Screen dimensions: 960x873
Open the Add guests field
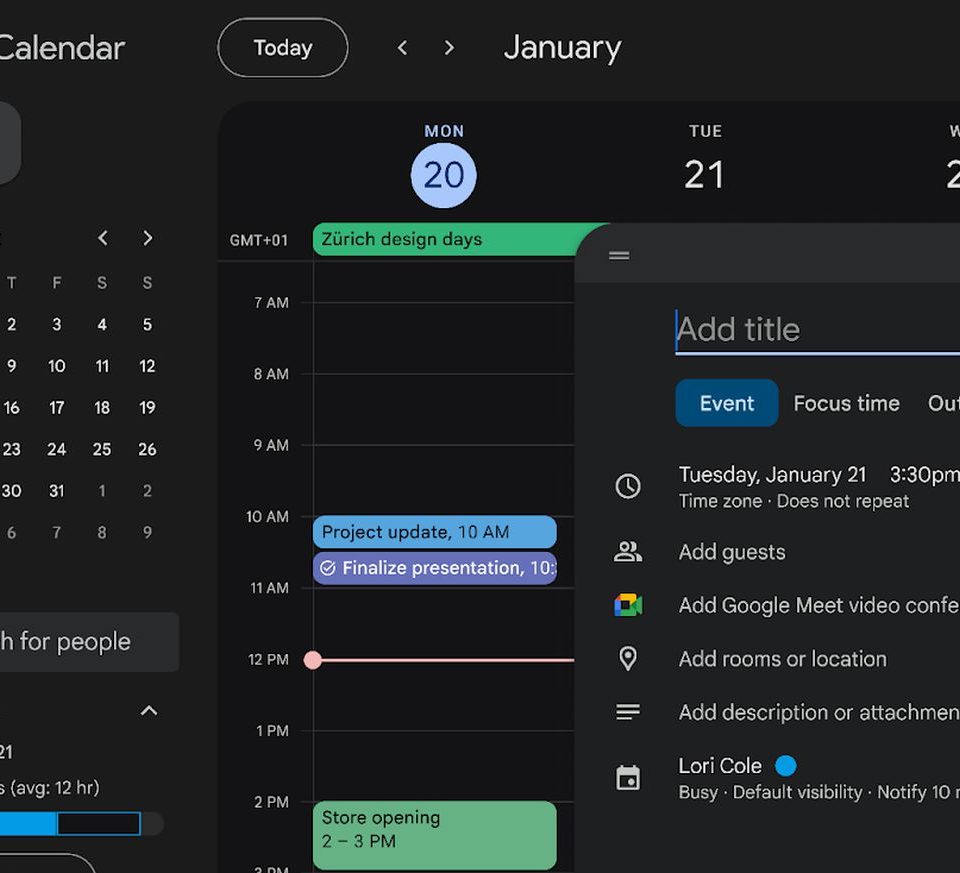pos(732,552)
